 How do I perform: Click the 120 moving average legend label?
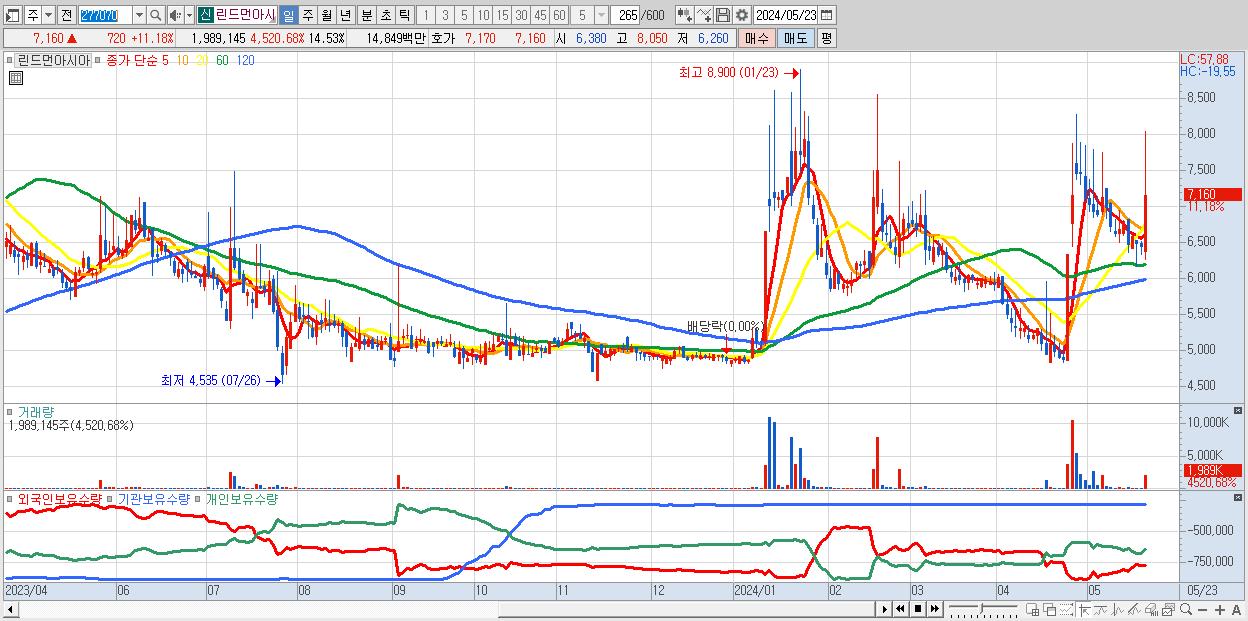tap(245, 60)
